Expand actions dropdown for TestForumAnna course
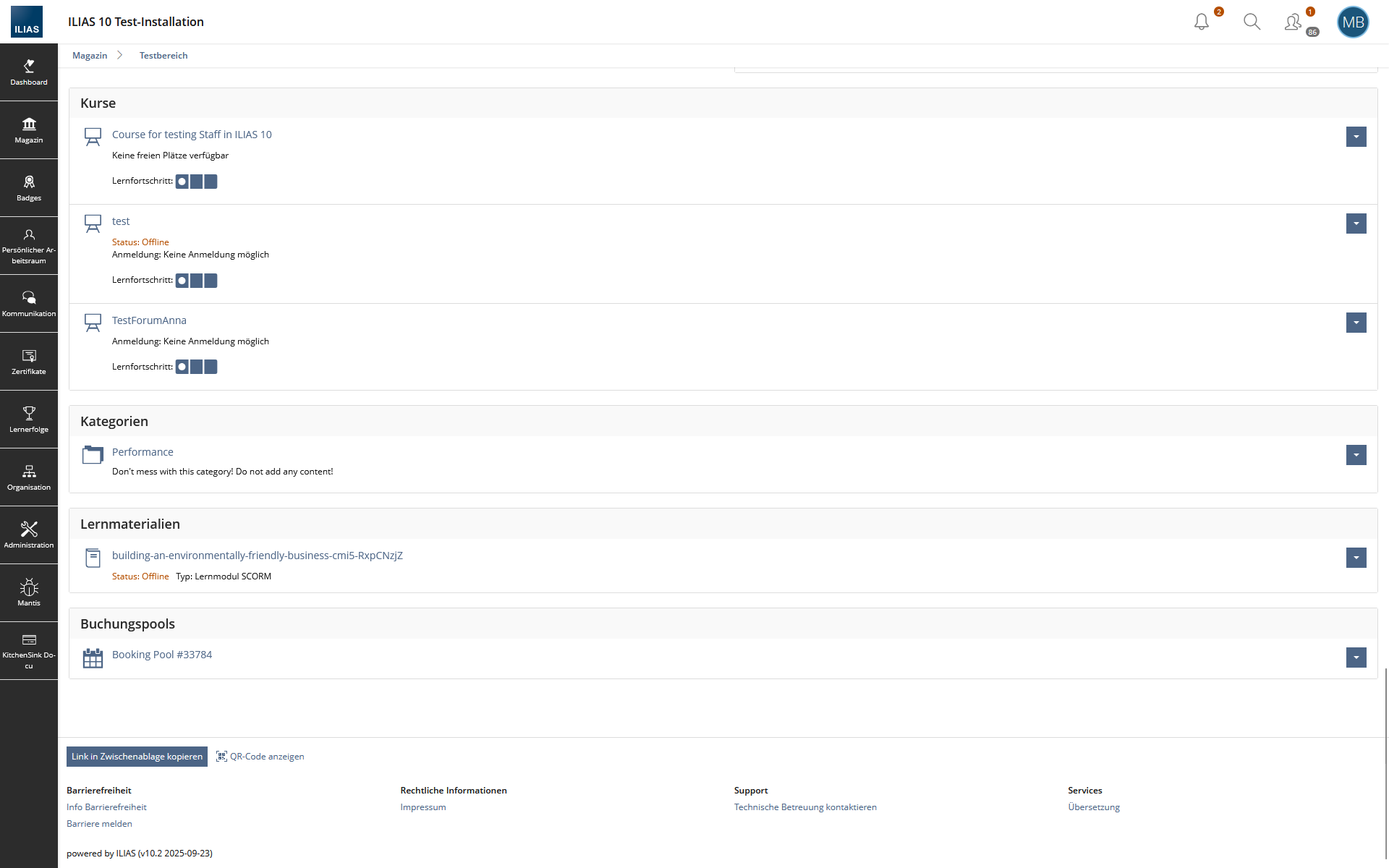Screen dimensions: 1389x868 1356,323
